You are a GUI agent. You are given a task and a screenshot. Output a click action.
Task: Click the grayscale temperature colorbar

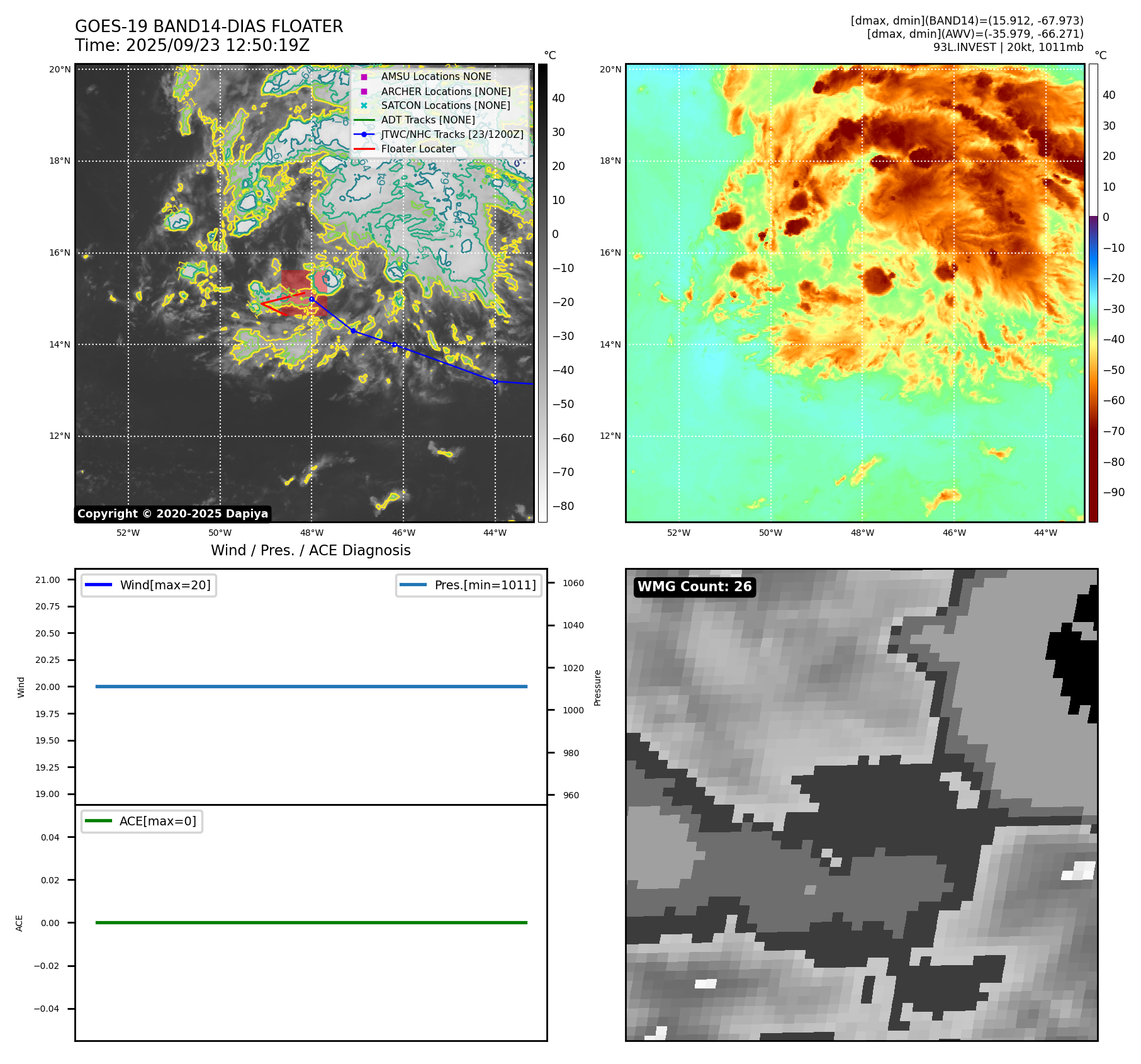542,293
